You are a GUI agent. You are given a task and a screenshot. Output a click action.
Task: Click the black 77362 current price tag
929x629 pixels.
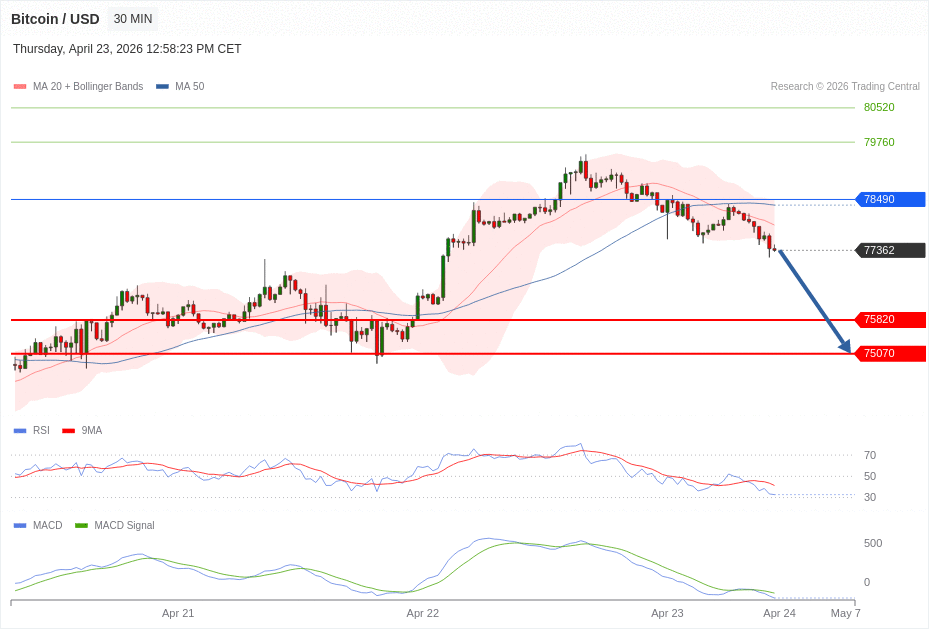tap(889, 250)
